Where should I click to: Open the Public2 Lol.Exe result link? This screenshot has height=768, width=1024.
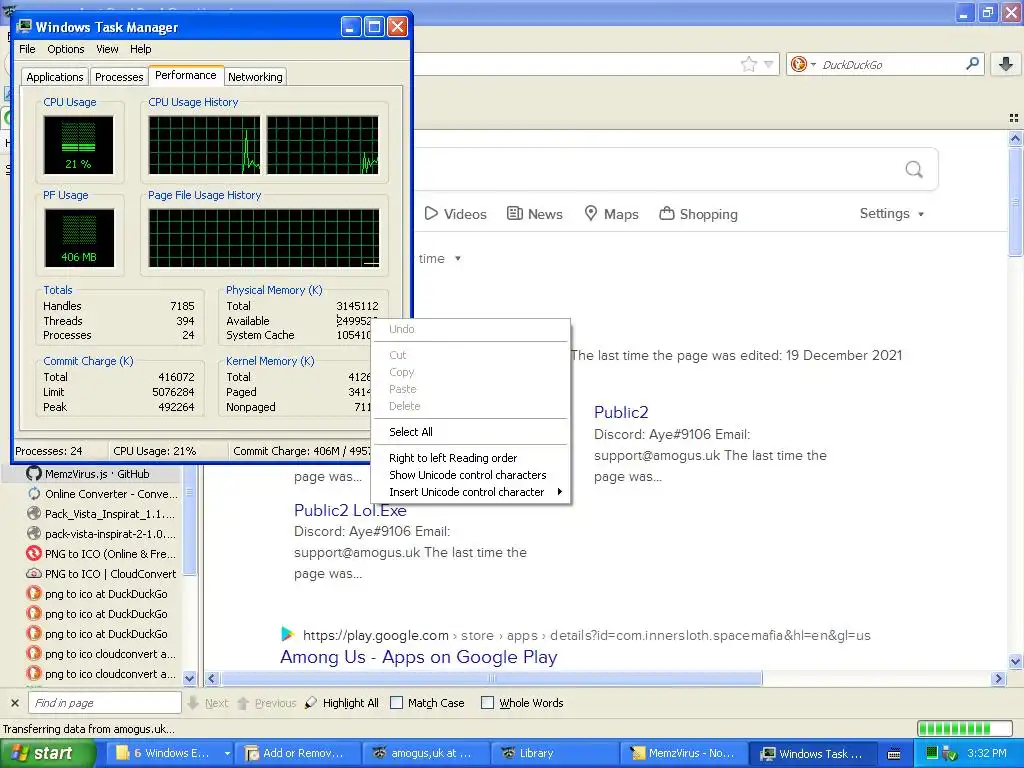click(x=350, y=510)
